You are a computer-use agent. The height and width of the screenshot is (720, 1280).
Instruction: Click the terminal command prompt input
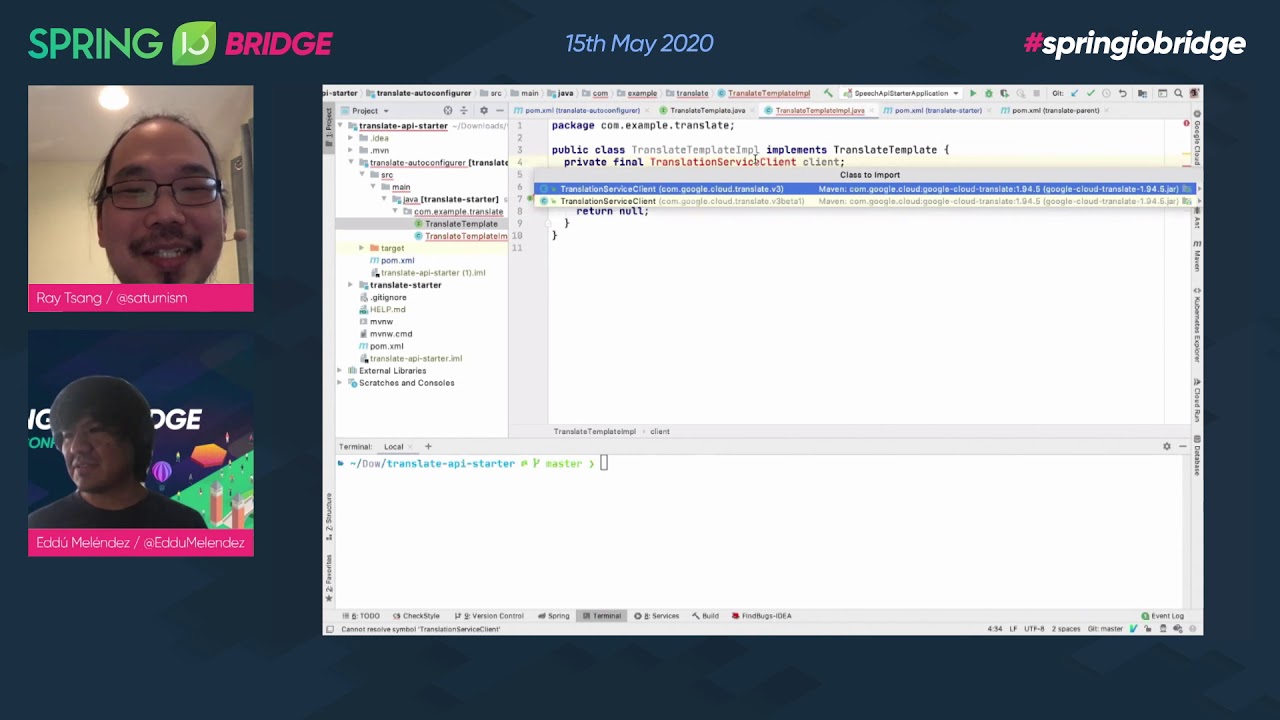pos(604,463)
